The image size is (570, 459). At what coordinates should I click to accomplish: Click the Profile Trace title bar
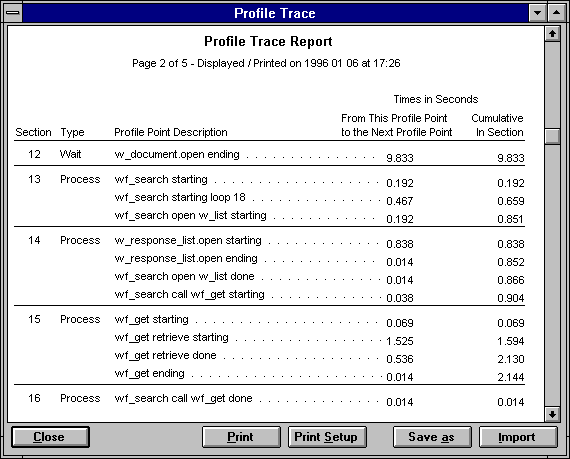click(275, 13)
